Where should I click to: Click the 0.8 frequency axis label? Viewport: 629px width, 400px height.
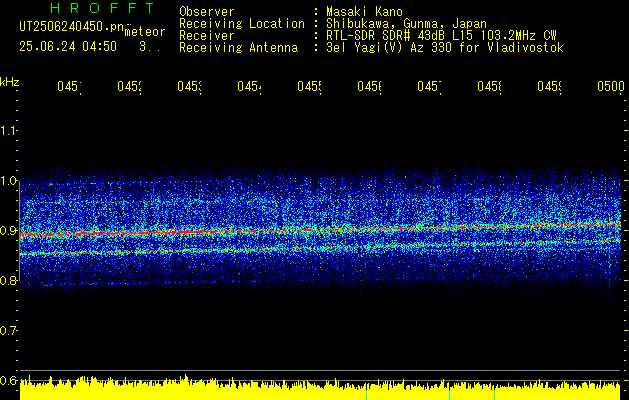click(8, 280)
